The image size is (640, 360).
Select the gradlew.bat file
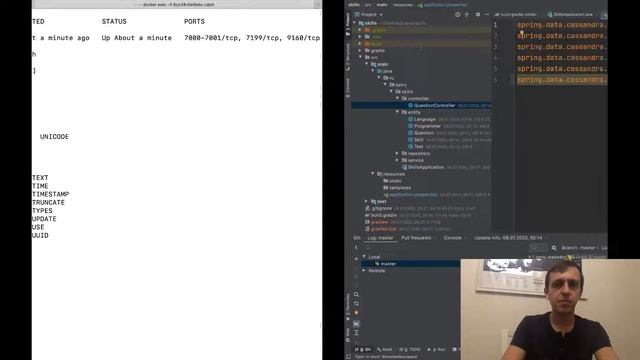(x=383, y=229)
